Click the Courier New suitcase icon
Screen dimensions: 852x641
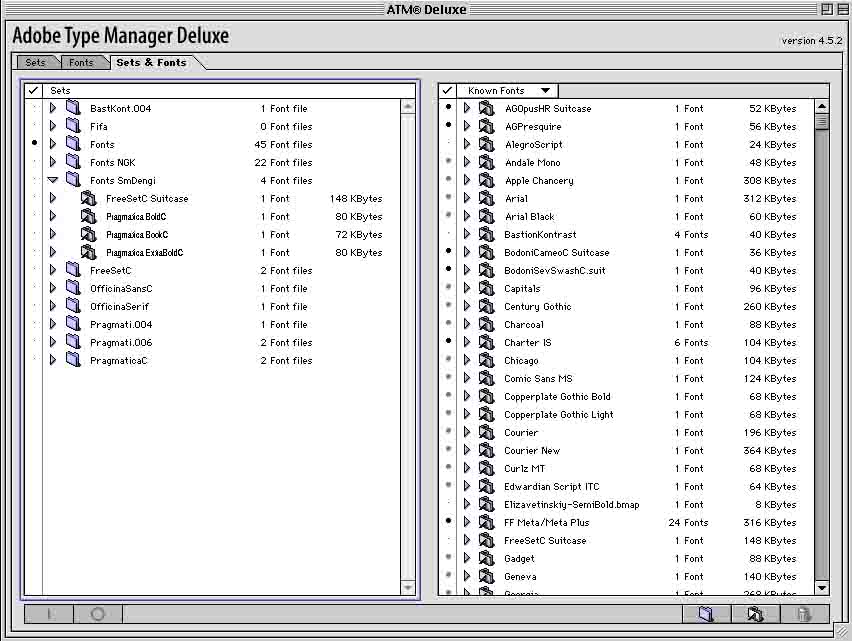tap(486, 450)
